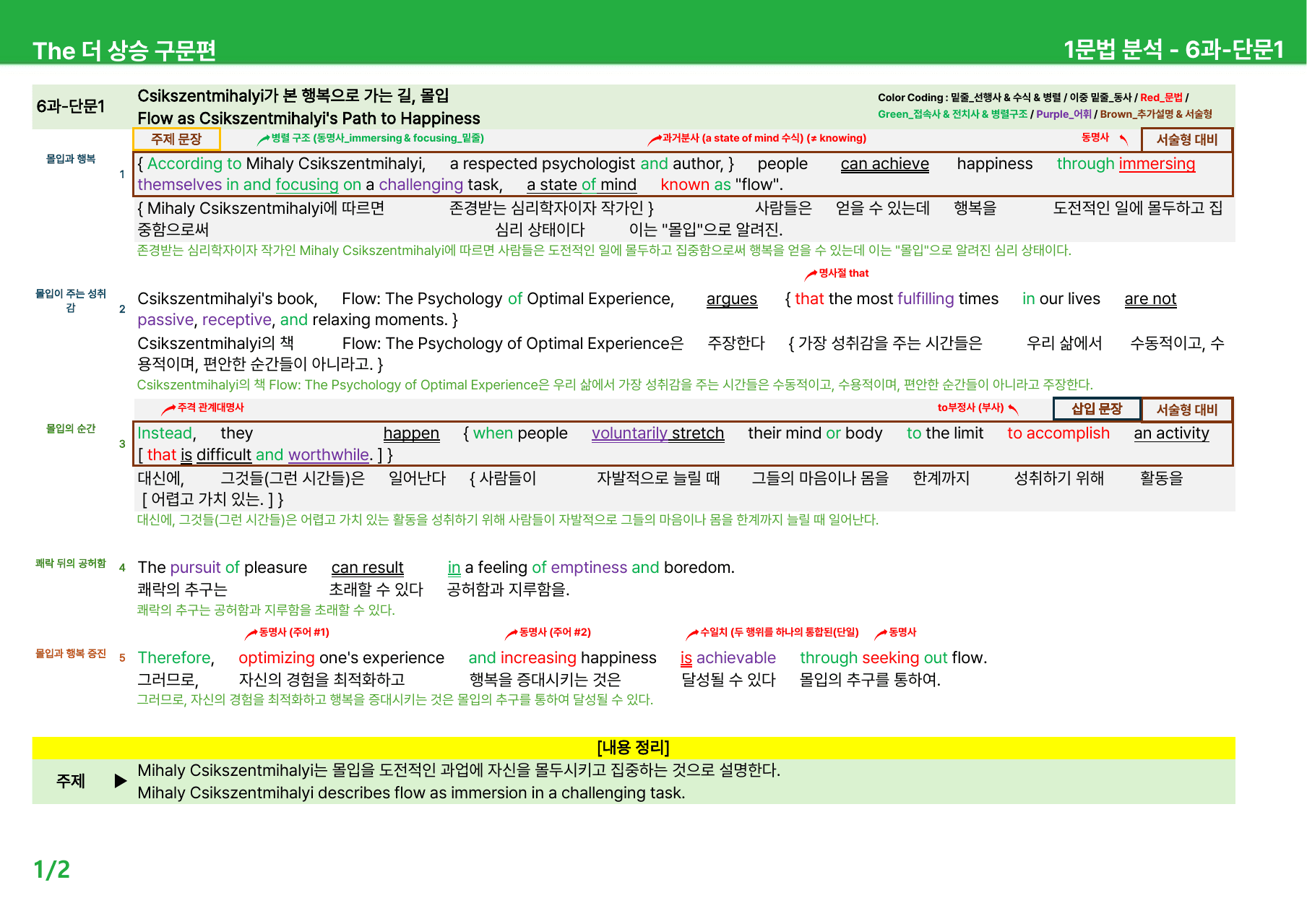The height and width of the screenshot is (924, 1307).
Task: Select the Korean title ending in '가는 길, 몰입'
Action: point(293,95)
